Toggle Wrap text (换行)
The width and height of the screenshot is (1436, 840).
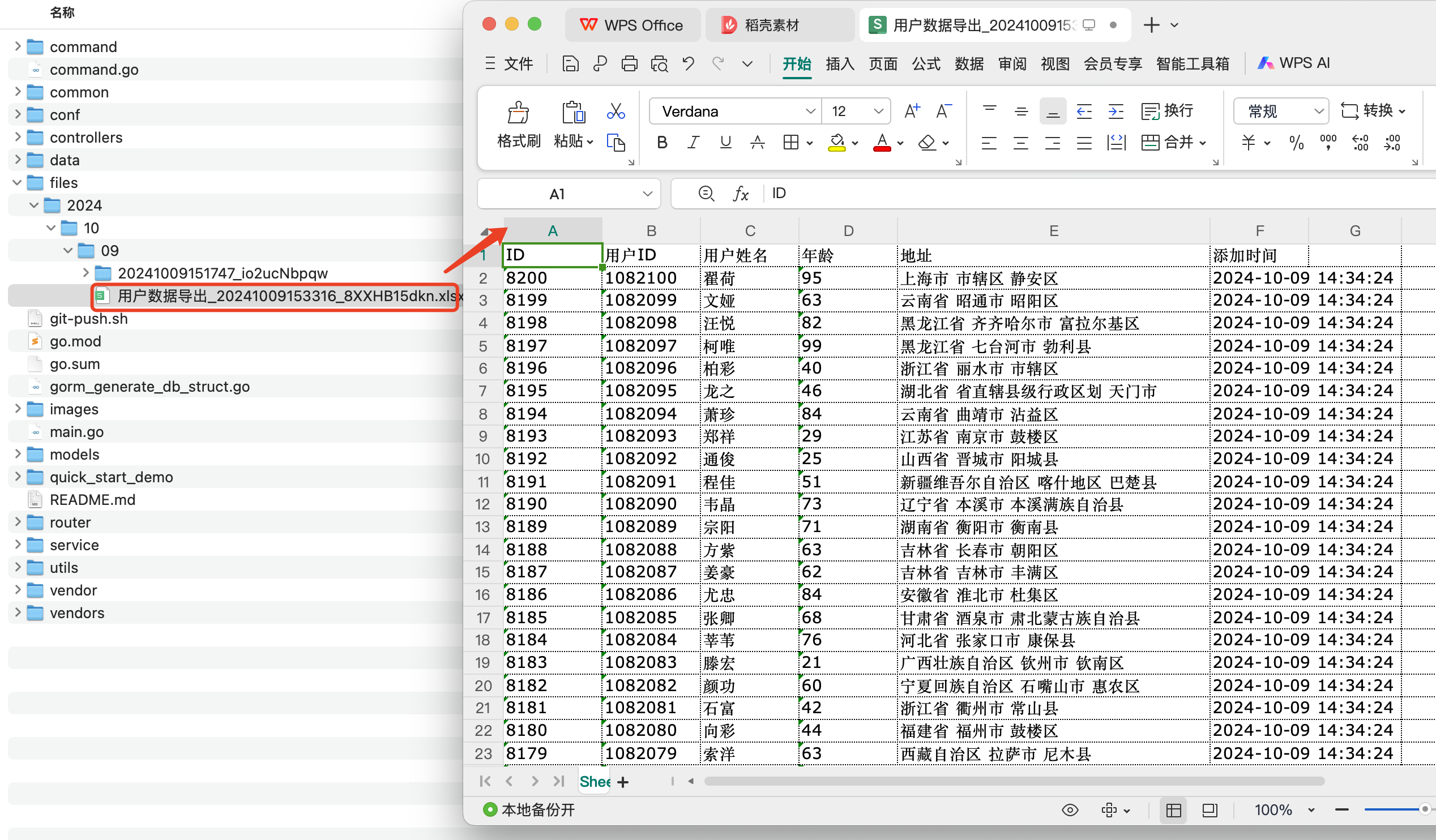coord(1166,111)
